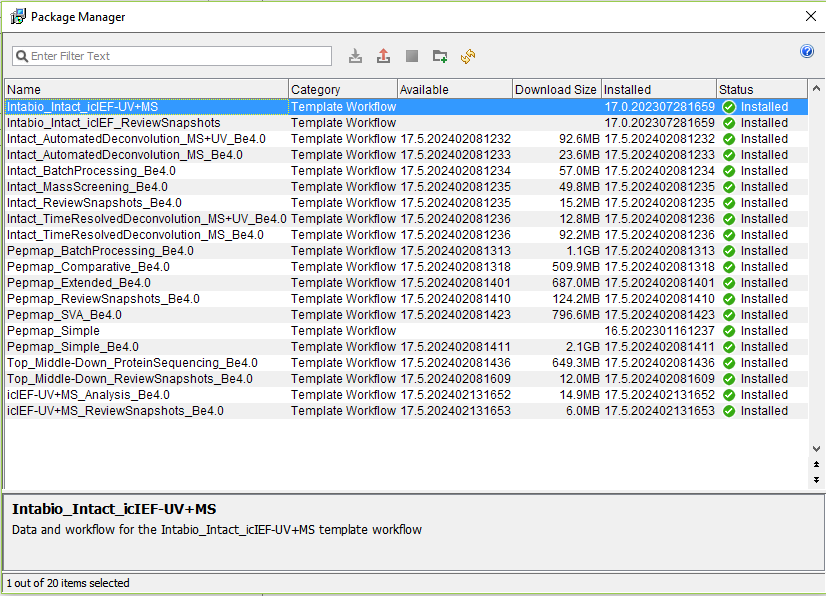
Task: Sort by the Status column header
Action: [762, 90]
